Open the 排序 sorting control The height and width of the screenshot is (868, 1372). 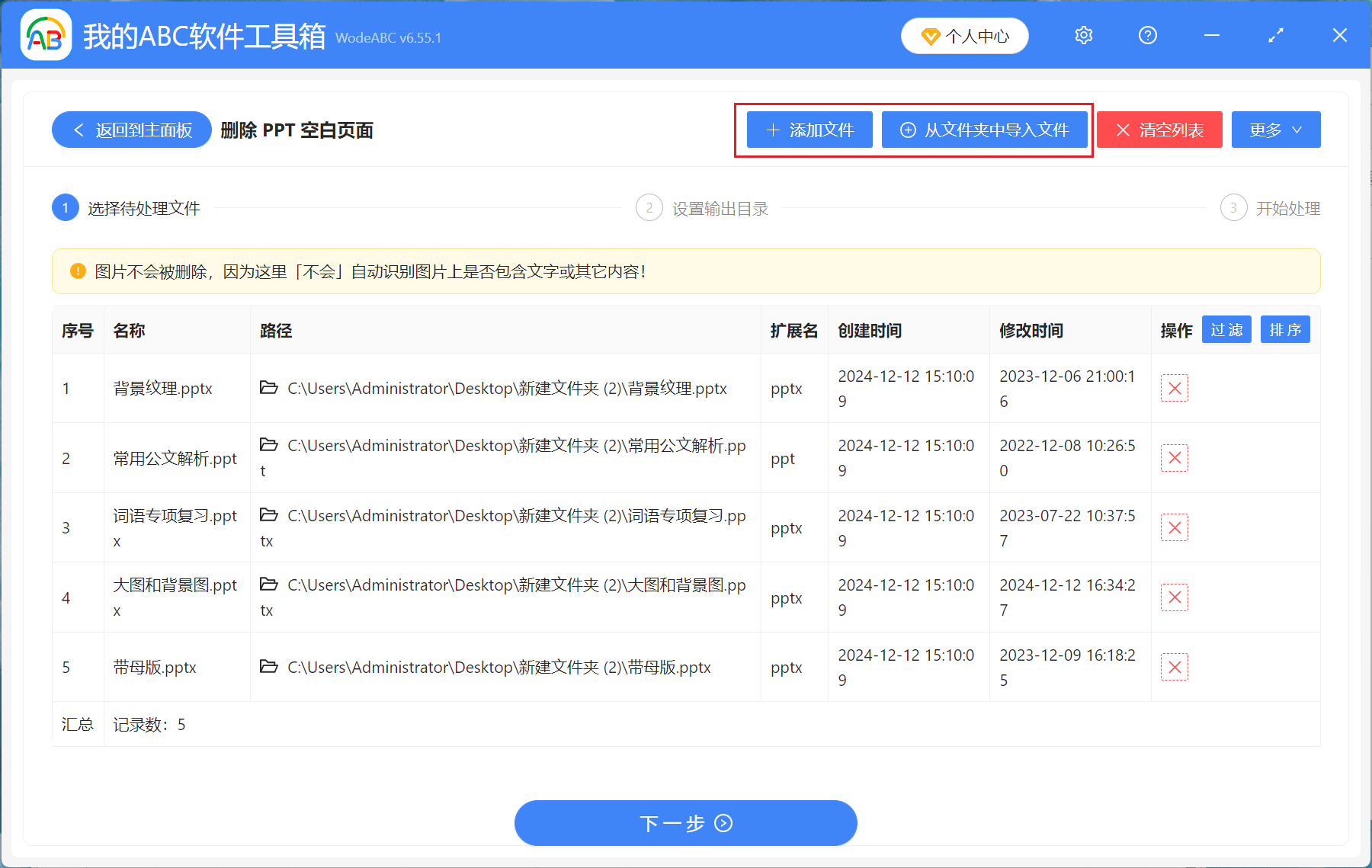(1285, 329)
